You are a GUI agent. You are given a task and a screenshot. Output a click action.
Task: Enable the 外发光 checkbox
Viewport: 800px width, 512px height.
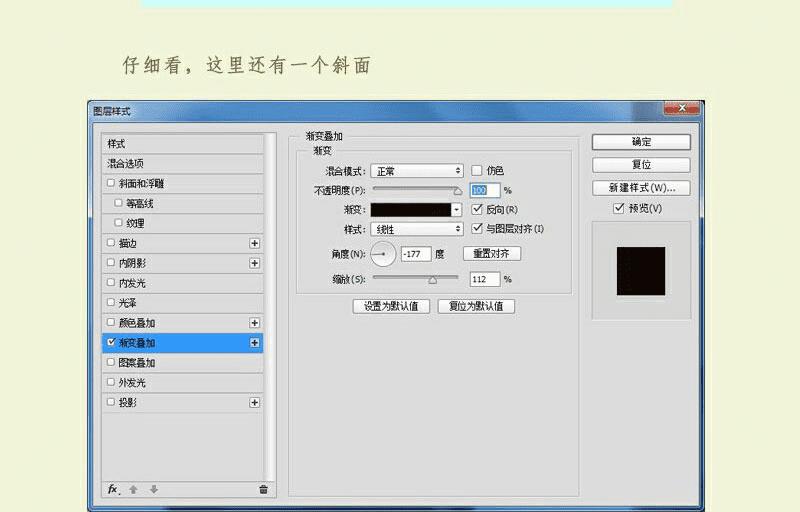111,381
